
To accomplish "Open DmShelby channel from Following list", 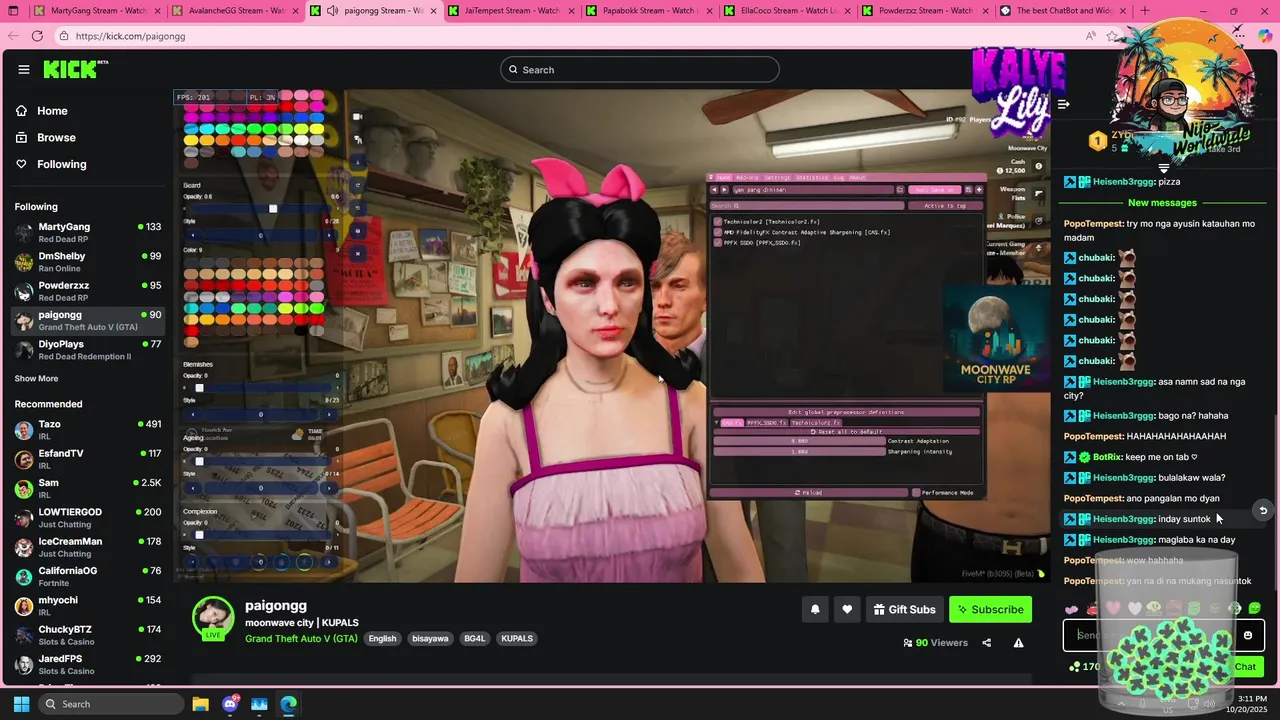I will click(88, 262).
